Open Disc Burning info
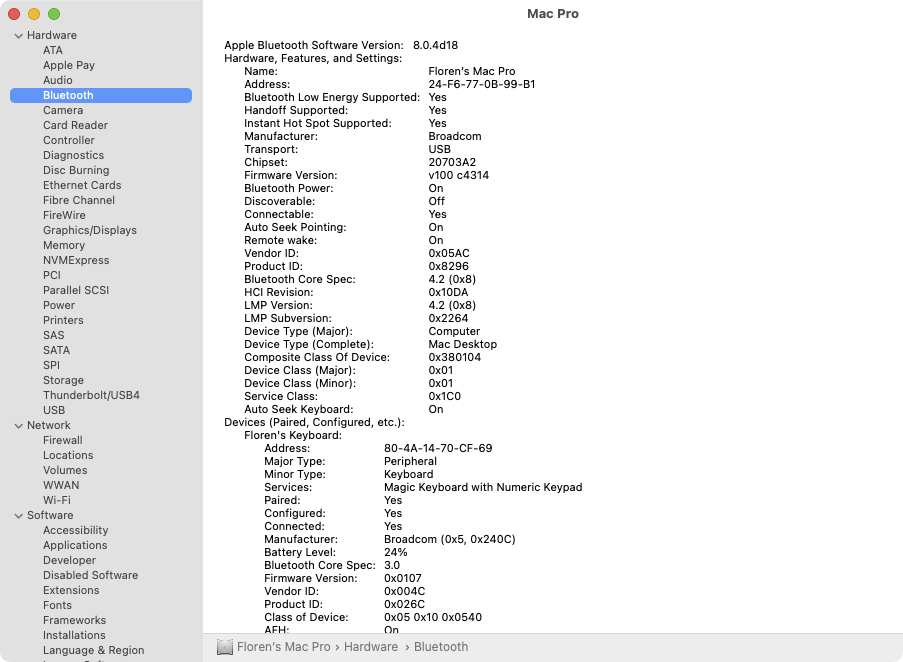 click(76, 170)
